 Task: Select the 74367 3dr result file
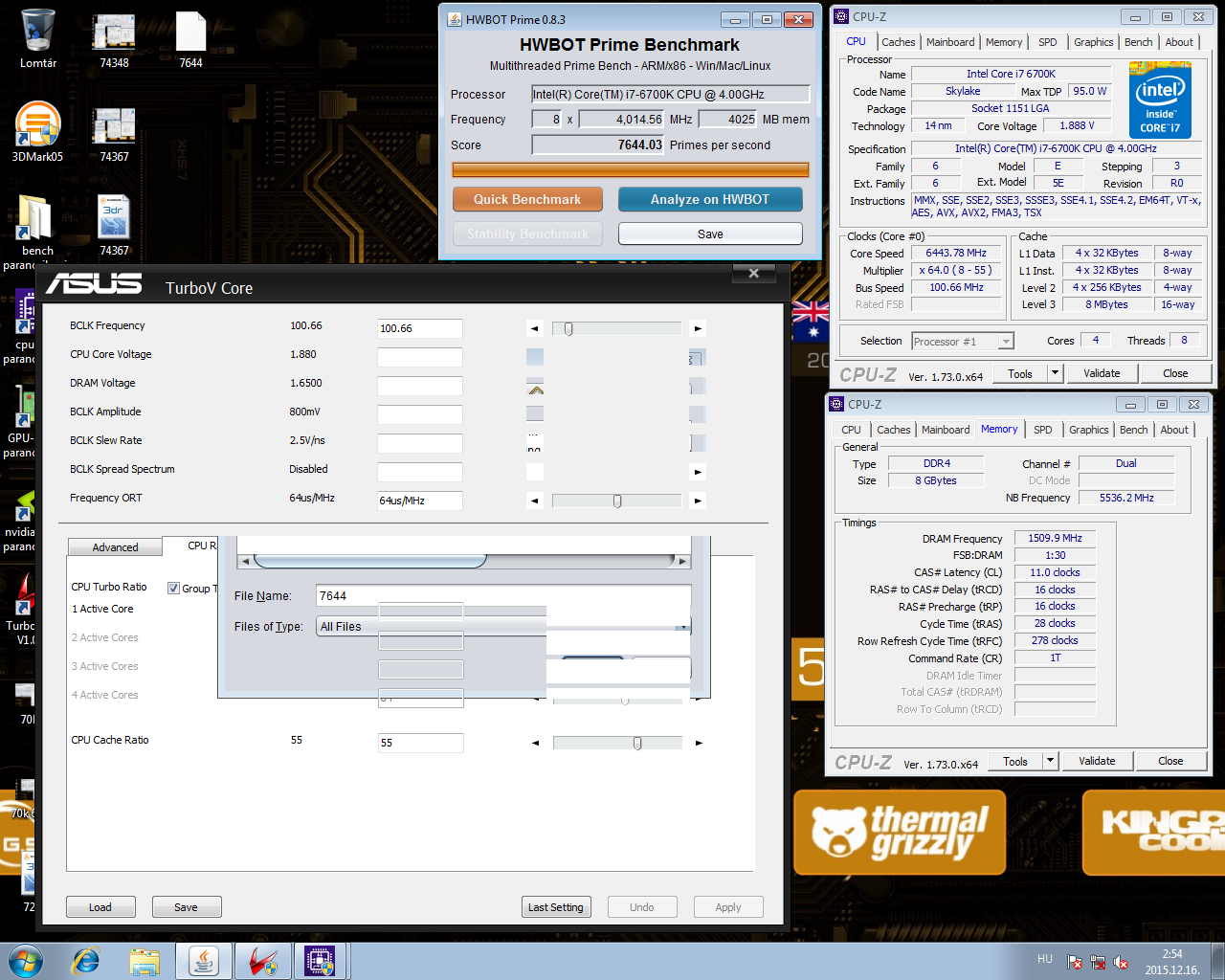pyautogui.click(x=114, y=223)
